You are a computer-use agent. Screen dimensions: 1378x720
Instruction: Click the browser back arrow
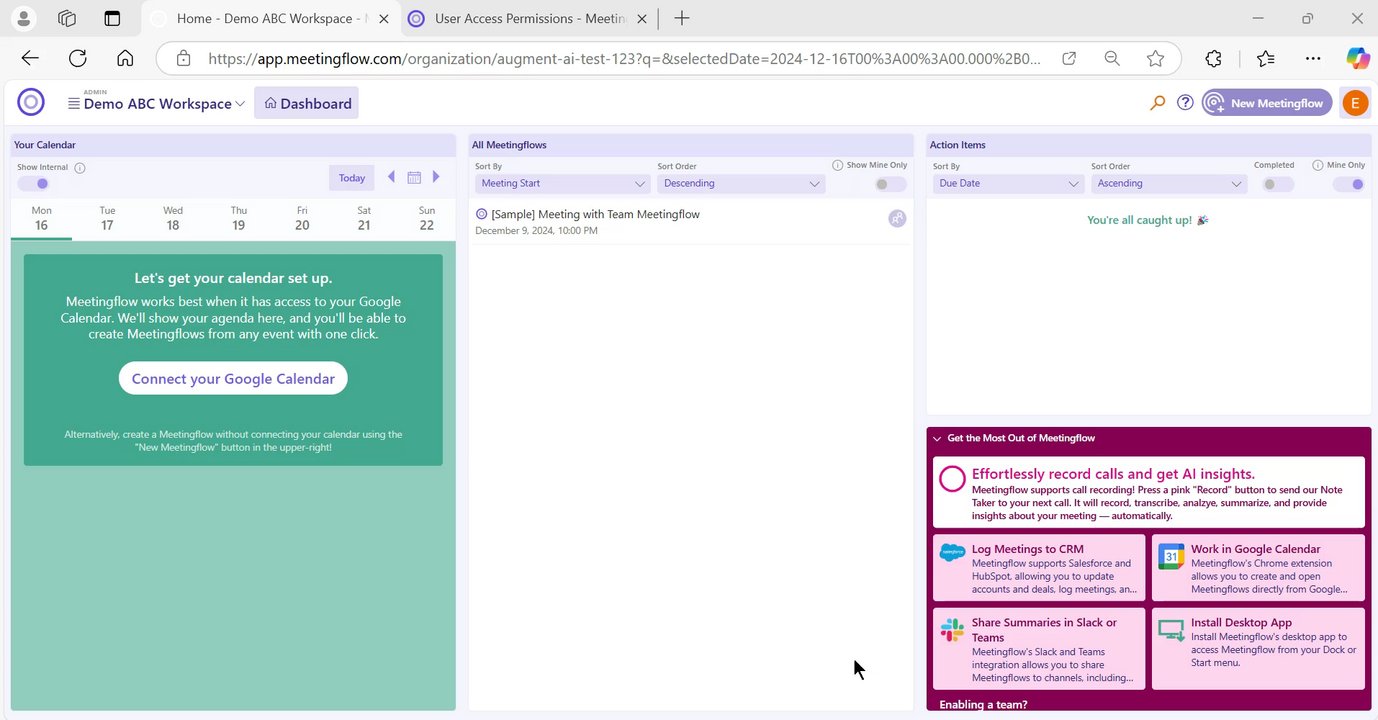coord(30,58)
